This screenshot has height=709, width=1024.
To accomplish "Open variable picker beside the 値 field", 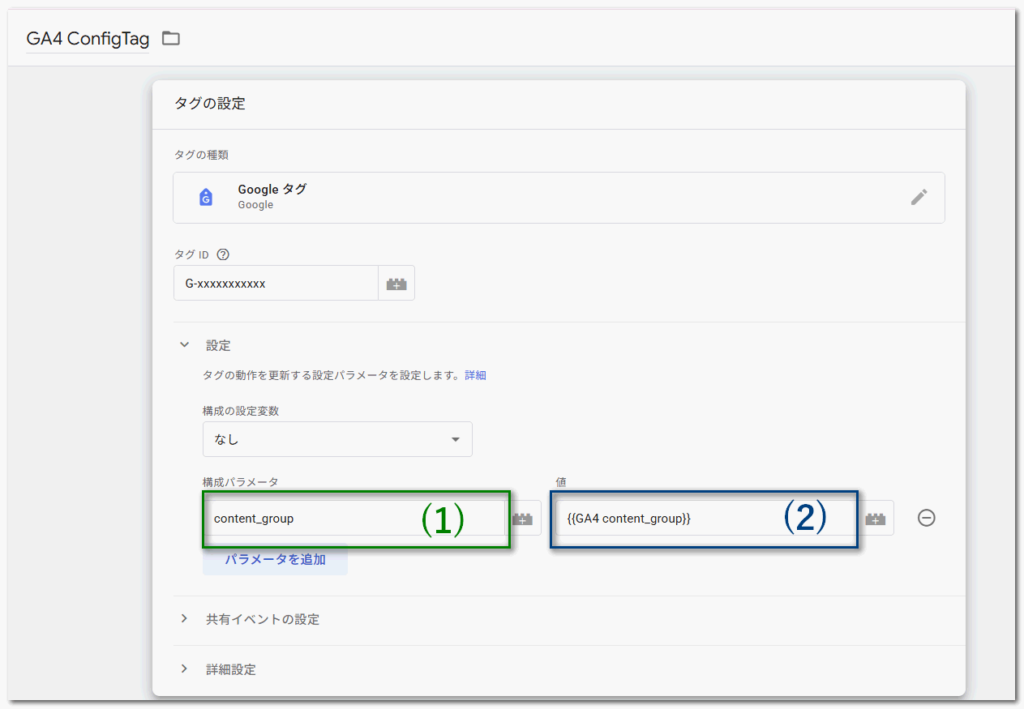I will pyautogui.click(x=875, y=519).
